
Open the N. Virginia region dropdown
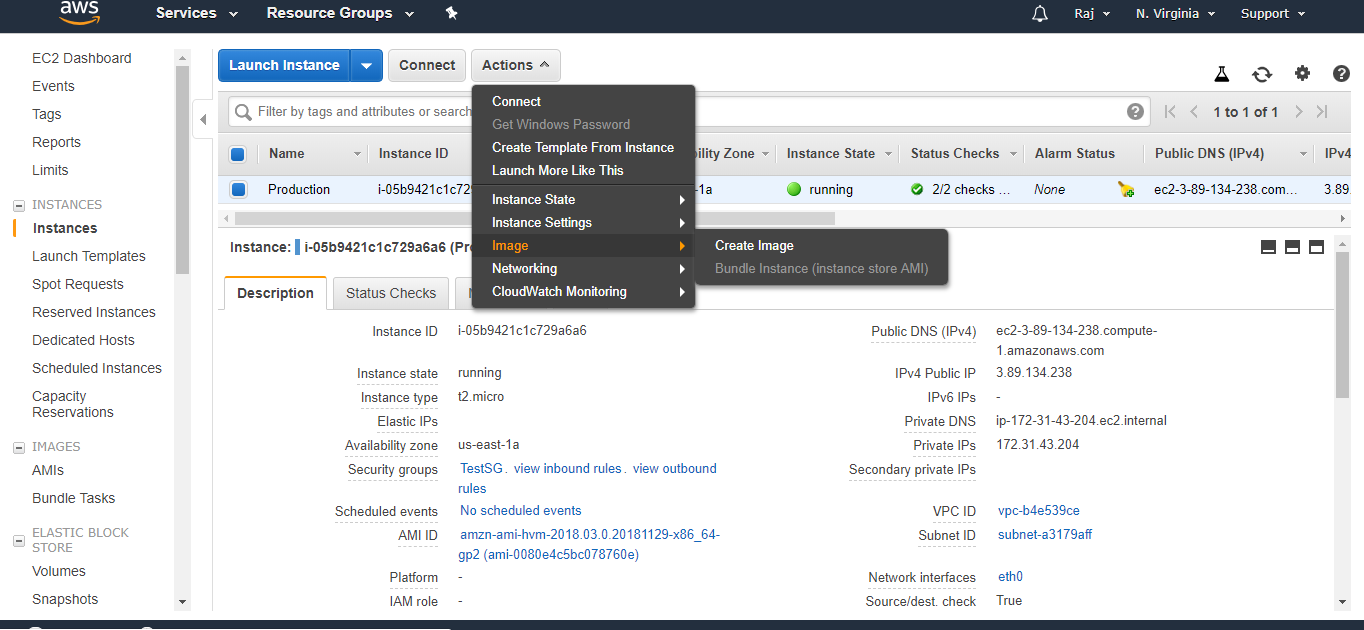click(1175, 14)
